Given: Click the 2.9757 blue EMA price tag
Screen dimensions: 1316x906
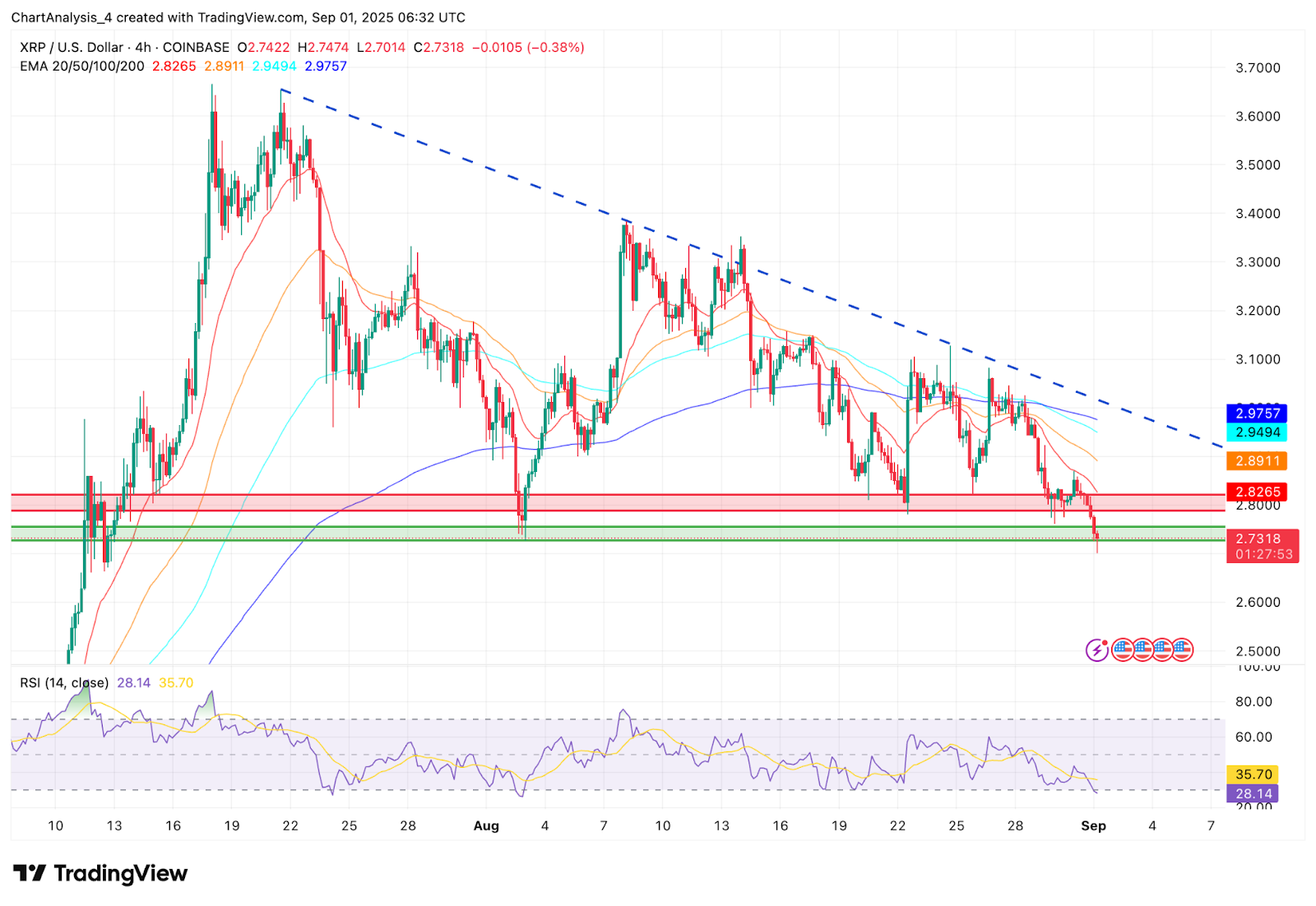Looking at the screenshot, I should pos(1257,414).
